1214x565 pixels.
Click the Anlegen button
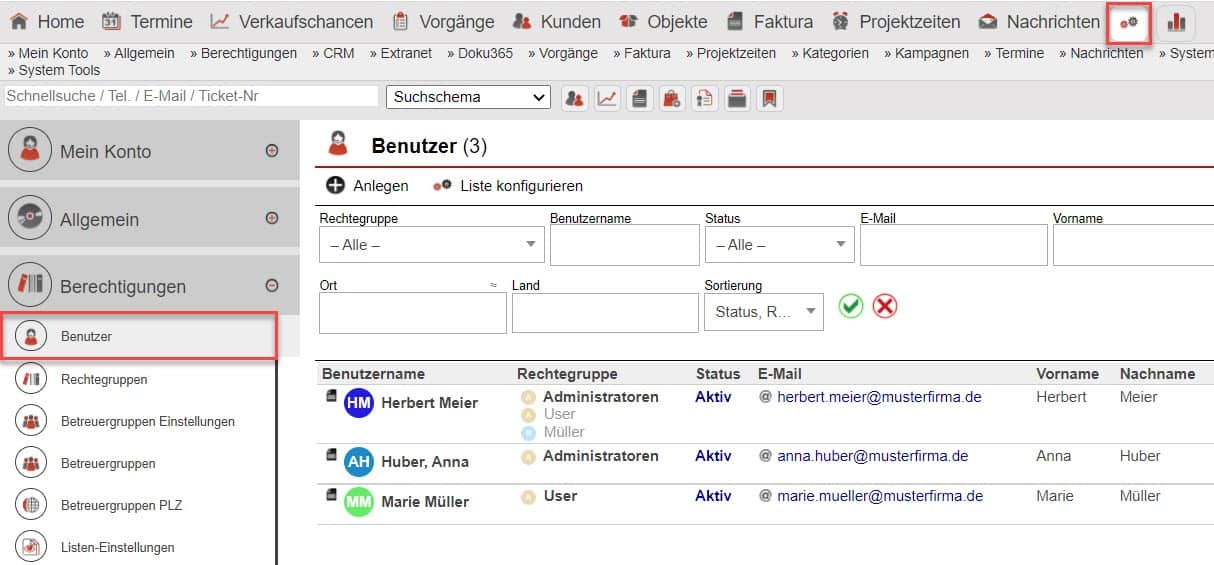(x=368, y=186)
